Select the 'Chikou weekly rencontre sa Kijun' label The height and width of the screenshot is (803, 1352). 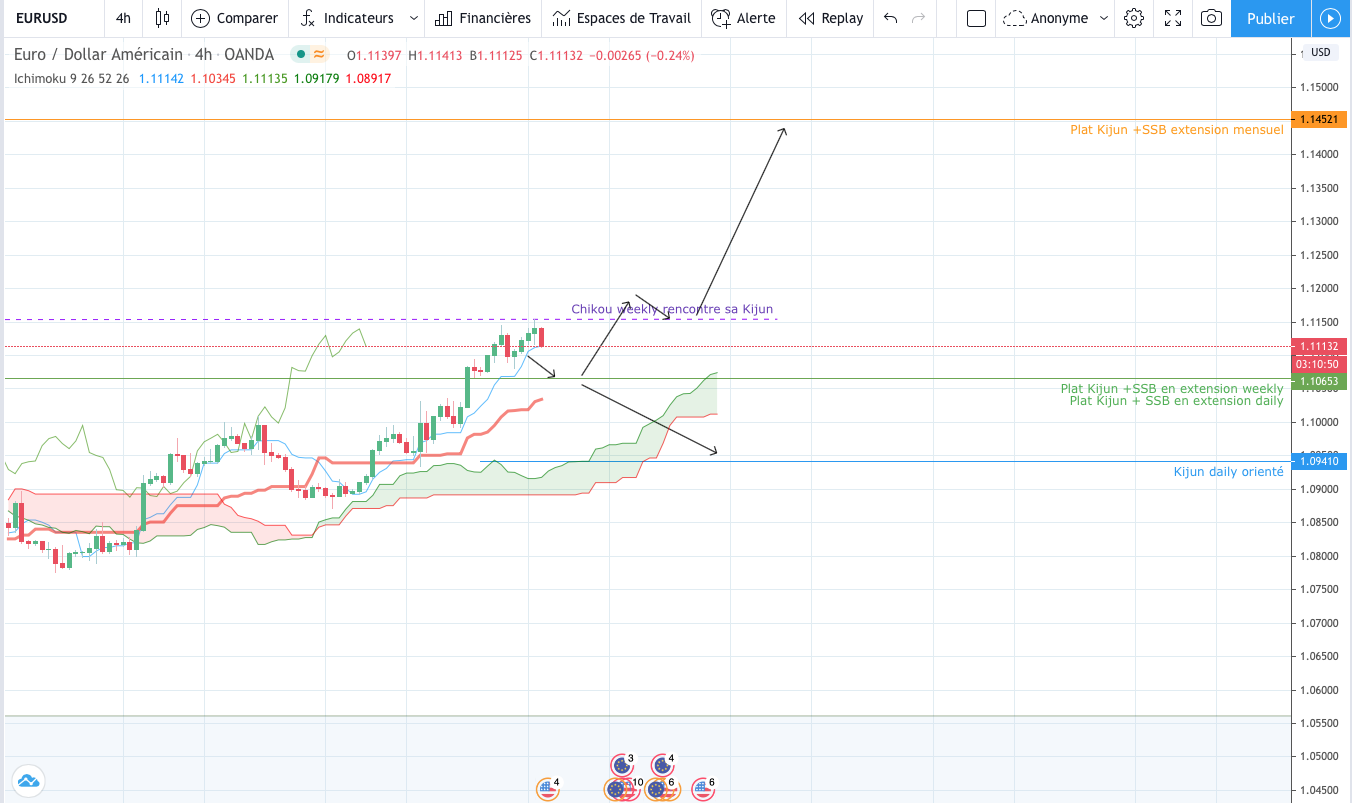[672, 309]
